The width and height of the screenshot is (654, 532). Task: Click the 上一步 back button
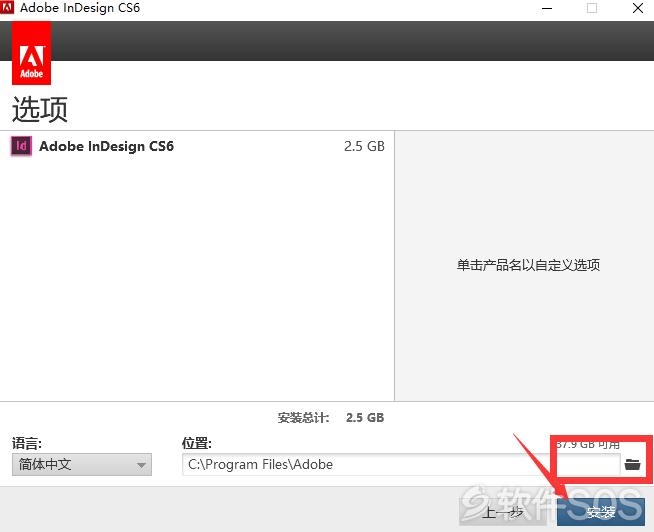[503, 512]
